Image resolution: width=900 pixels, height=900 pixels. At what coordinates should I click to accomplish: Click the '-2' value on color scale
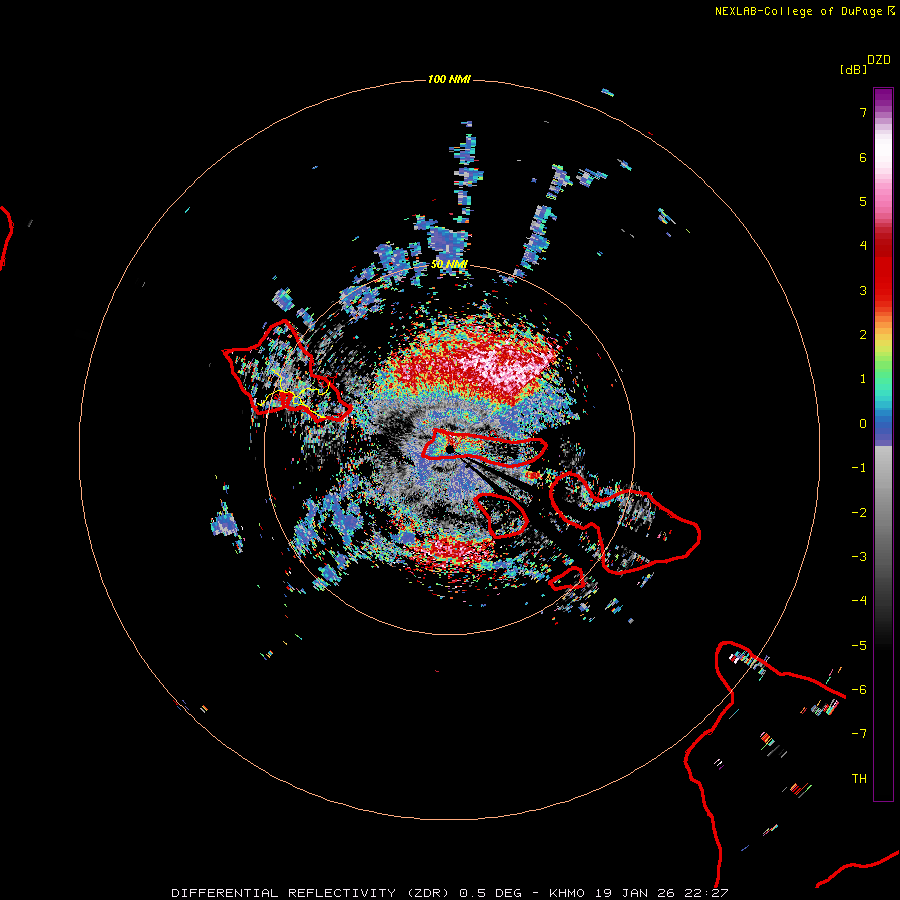(x=859, y=513)
